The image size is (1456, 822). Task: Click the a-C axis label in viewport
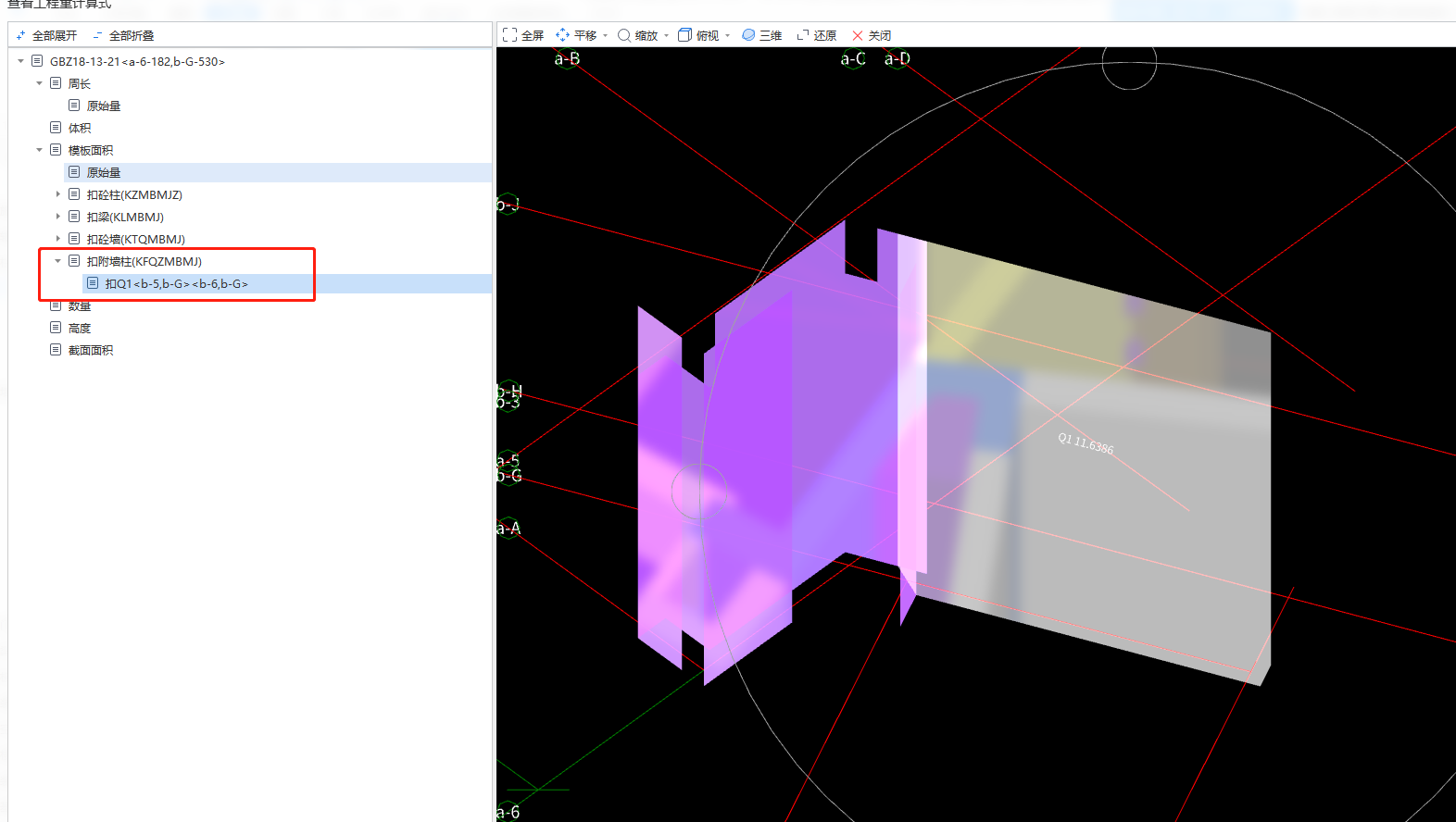click(x=853, y=58)
